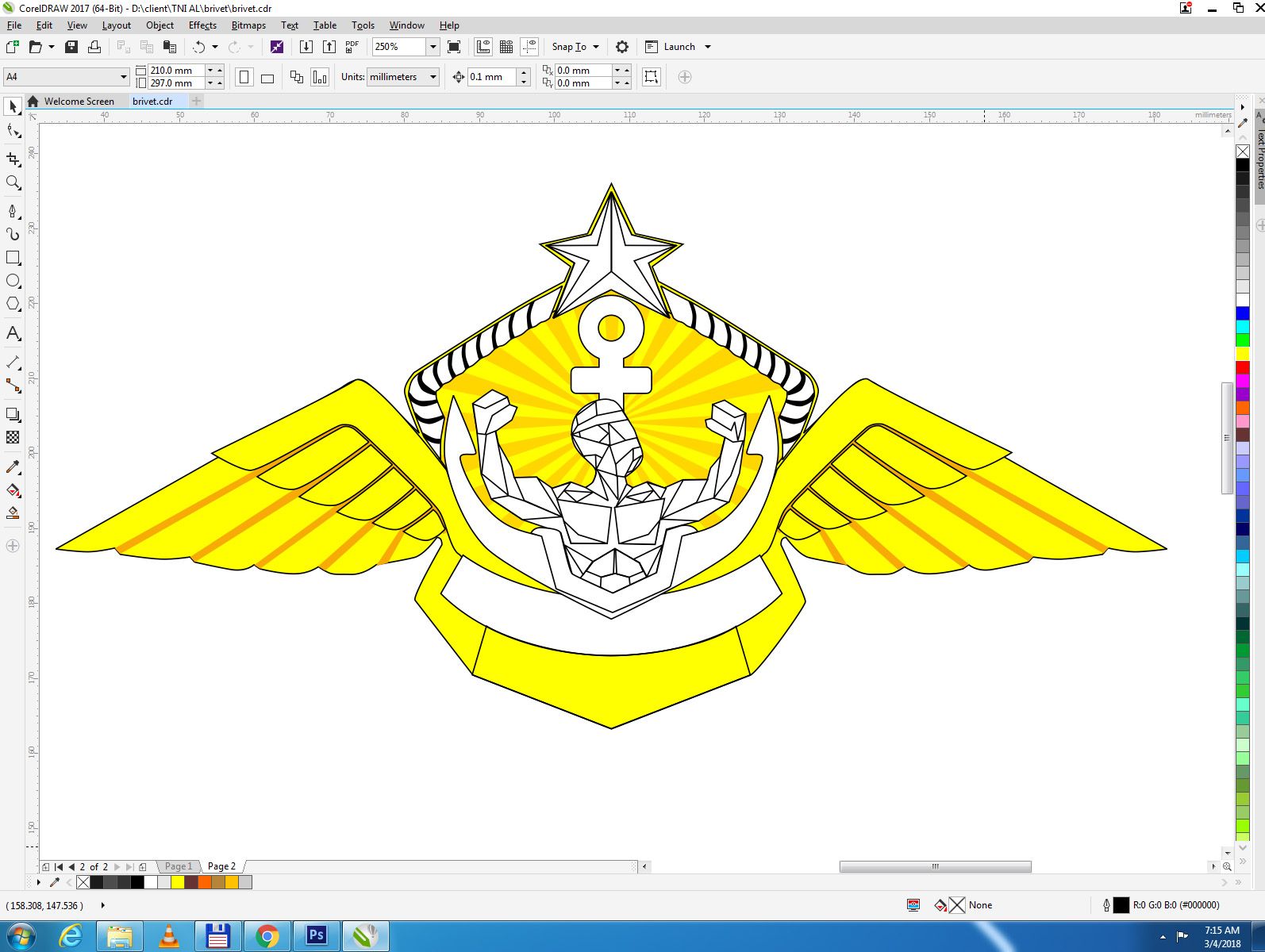Toggle Show rulers button

(483, 47)
